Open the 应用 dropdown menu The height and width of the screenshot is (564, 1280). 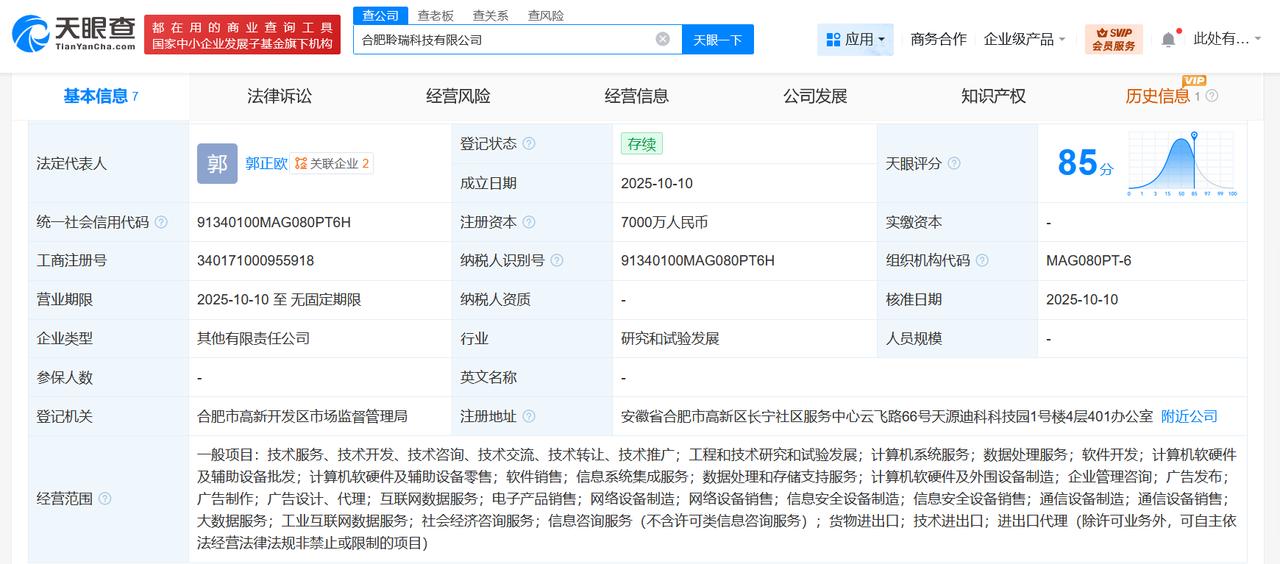[x=855, y=39]
